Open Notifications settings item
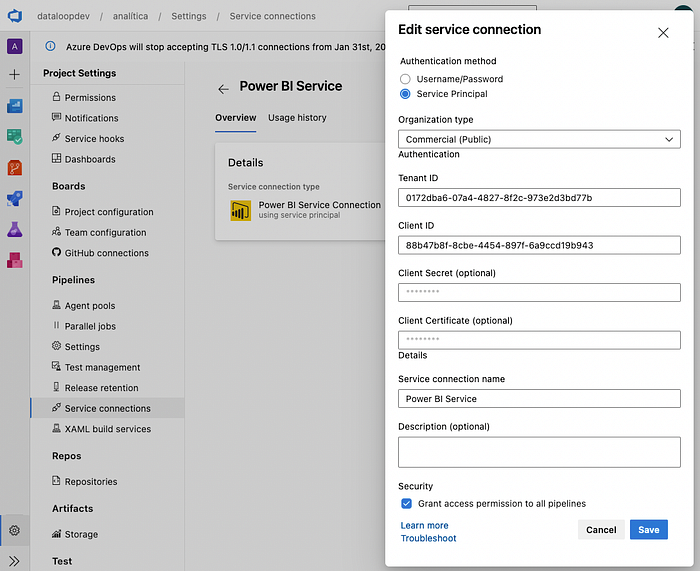The width and height of the screenshot is (700, 571). pyautogui.click(x=91, y=118)
